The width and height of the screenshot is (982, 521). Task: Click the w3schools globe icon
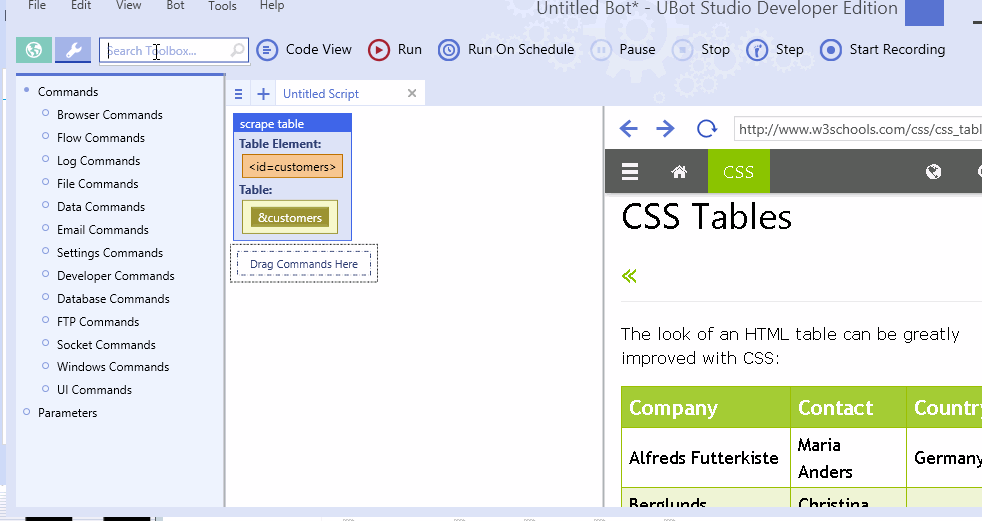click(933, 172)
